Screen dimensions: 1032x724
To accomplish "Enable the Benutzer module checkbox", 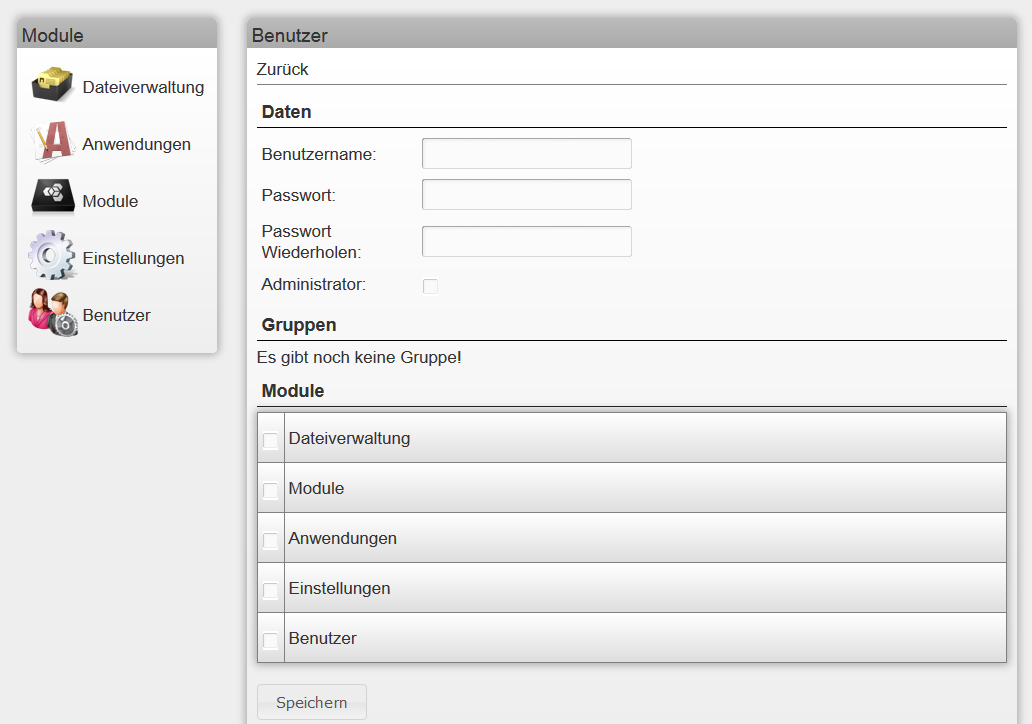I will pyautogui.click(x=270, y=638).
